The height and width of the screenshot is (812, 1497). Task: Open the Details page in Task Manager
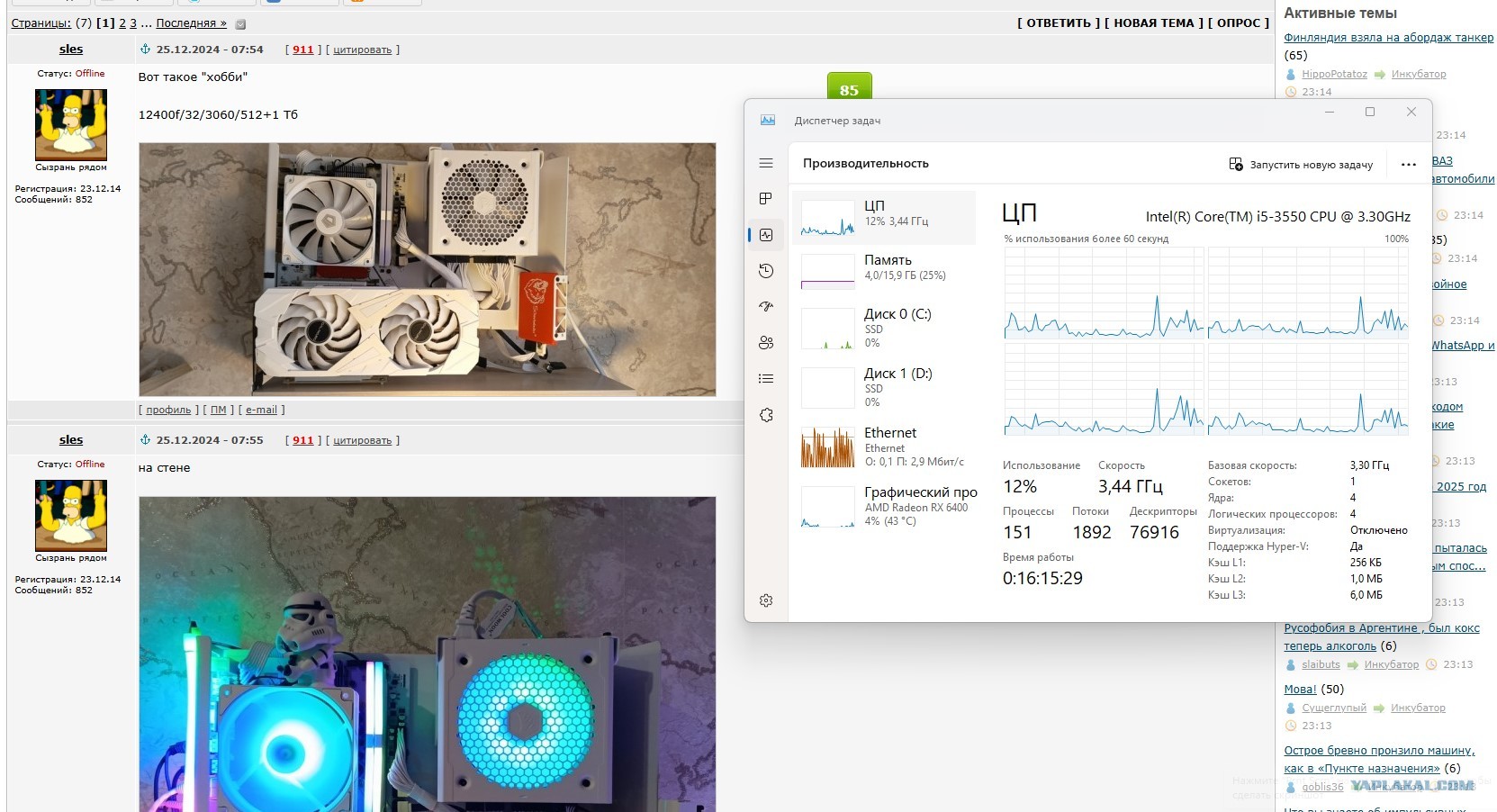click(x=766, y=379)
